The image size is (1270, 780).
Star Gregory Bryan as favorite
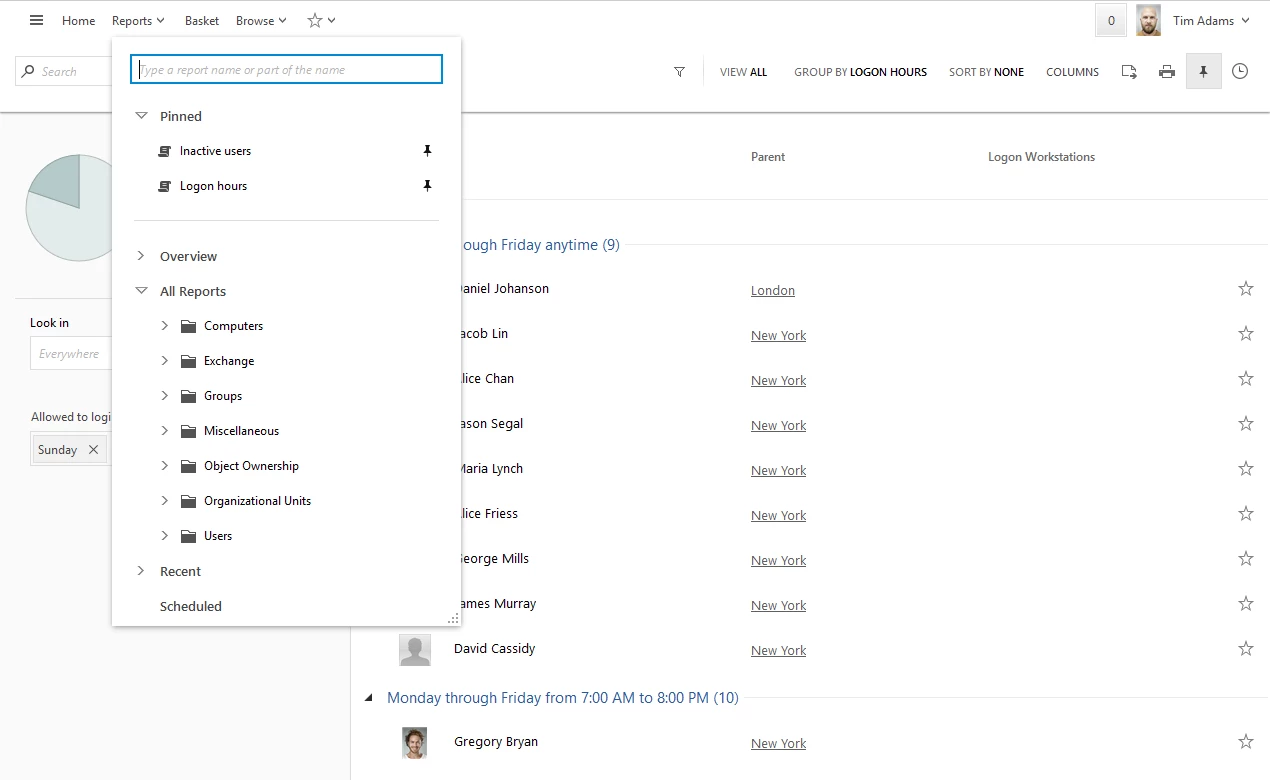[1246, 742]
